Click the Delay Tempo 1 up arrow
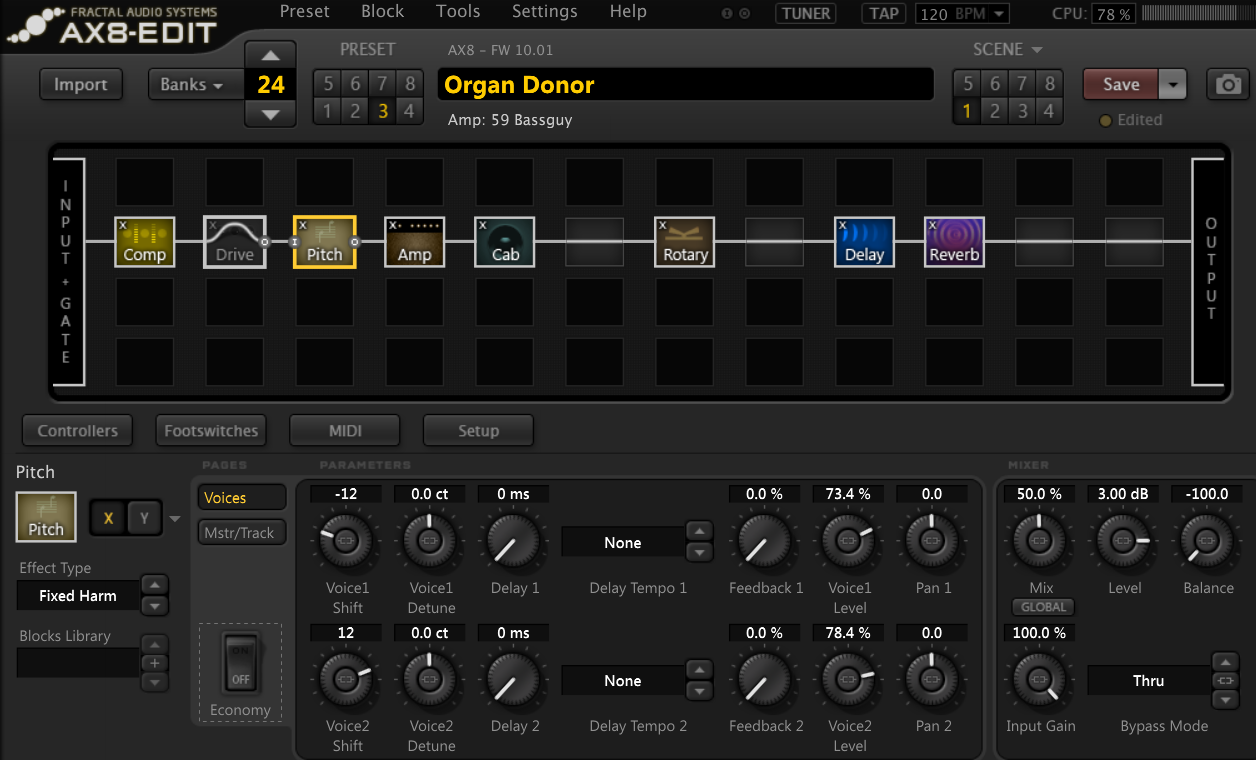1256x760 pixels. 700,532
